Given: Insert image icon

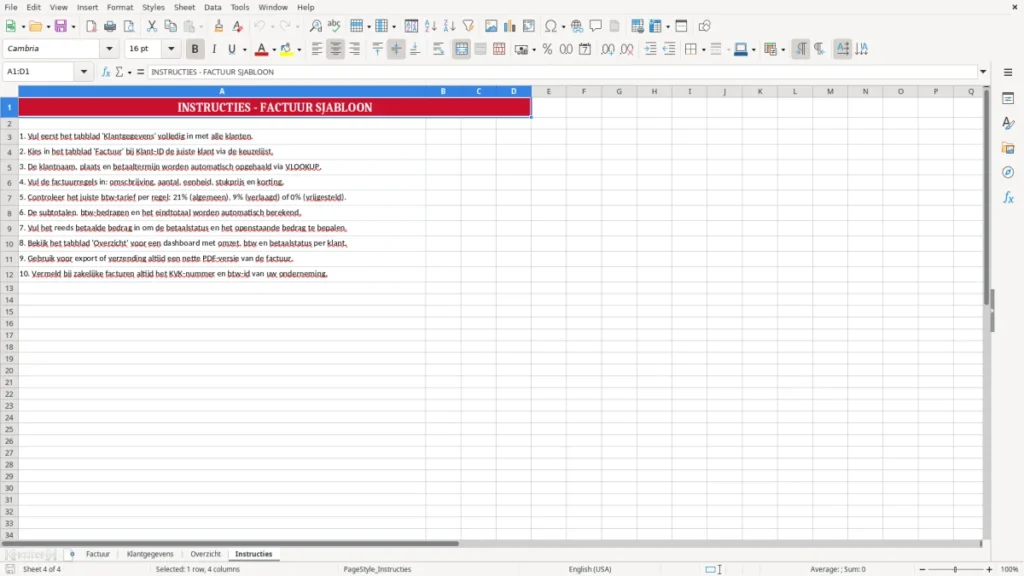Looking at the screenshot, I should [491, 26].
